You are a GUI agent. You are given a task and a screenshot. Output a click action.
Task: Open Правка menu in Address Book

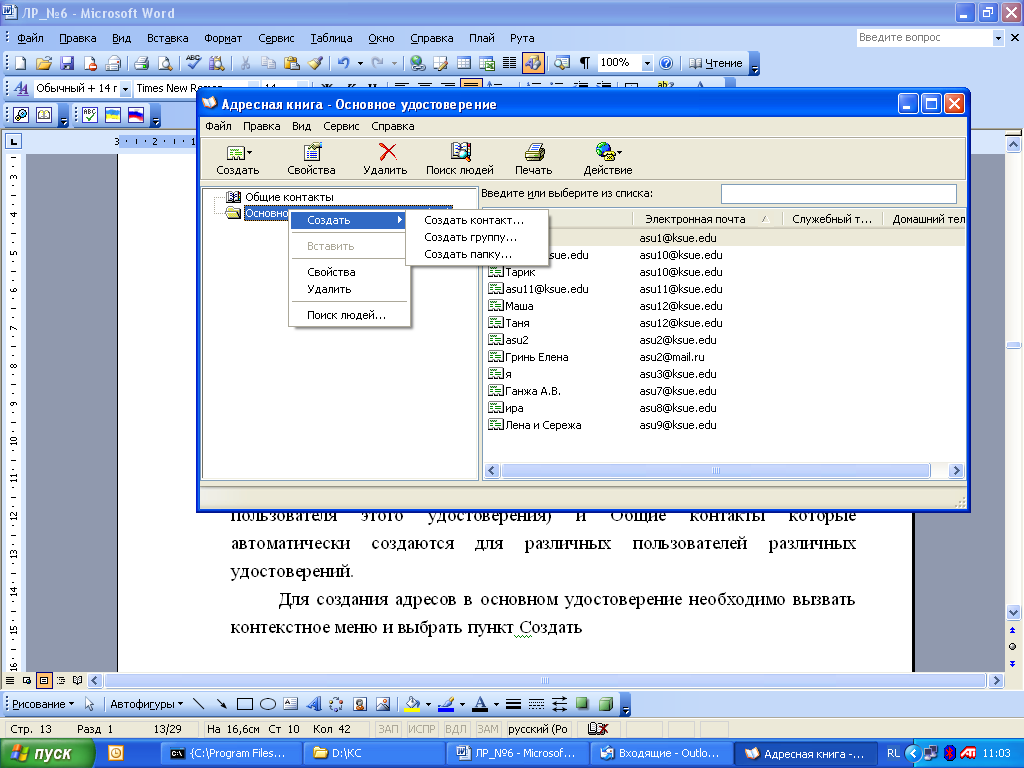[x=261, y=126]
